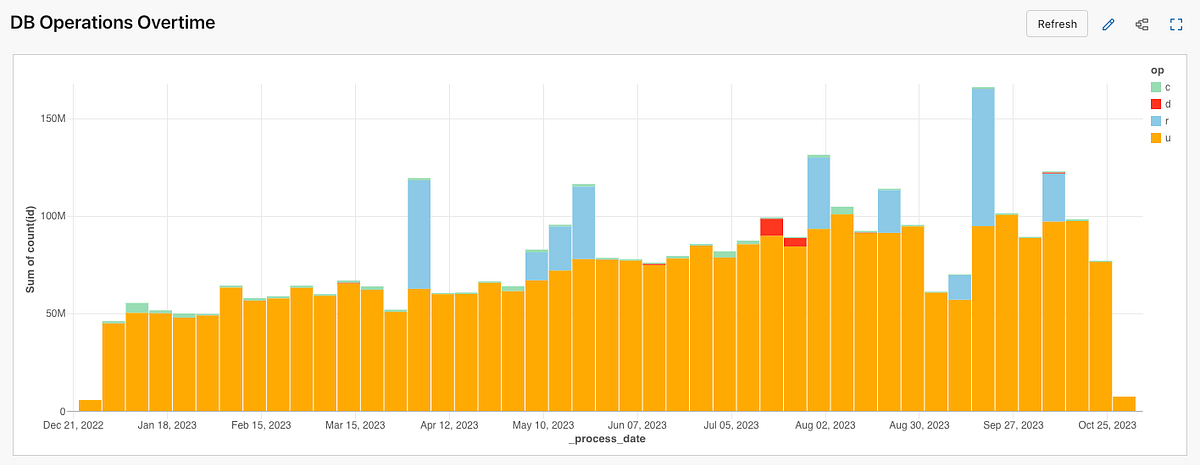
Task: Click the small first bar at Dec 21
Action: tap(90, 405)
